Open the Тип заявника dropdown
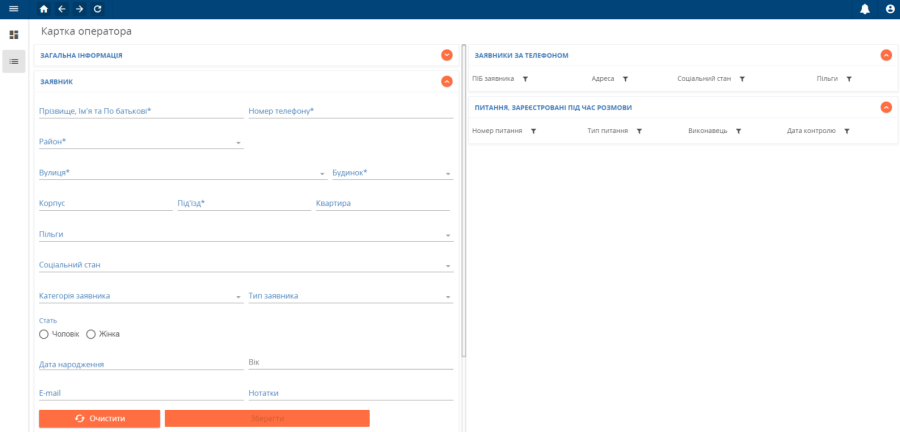Viewport: 900px width, 432px height. (351, 296)
